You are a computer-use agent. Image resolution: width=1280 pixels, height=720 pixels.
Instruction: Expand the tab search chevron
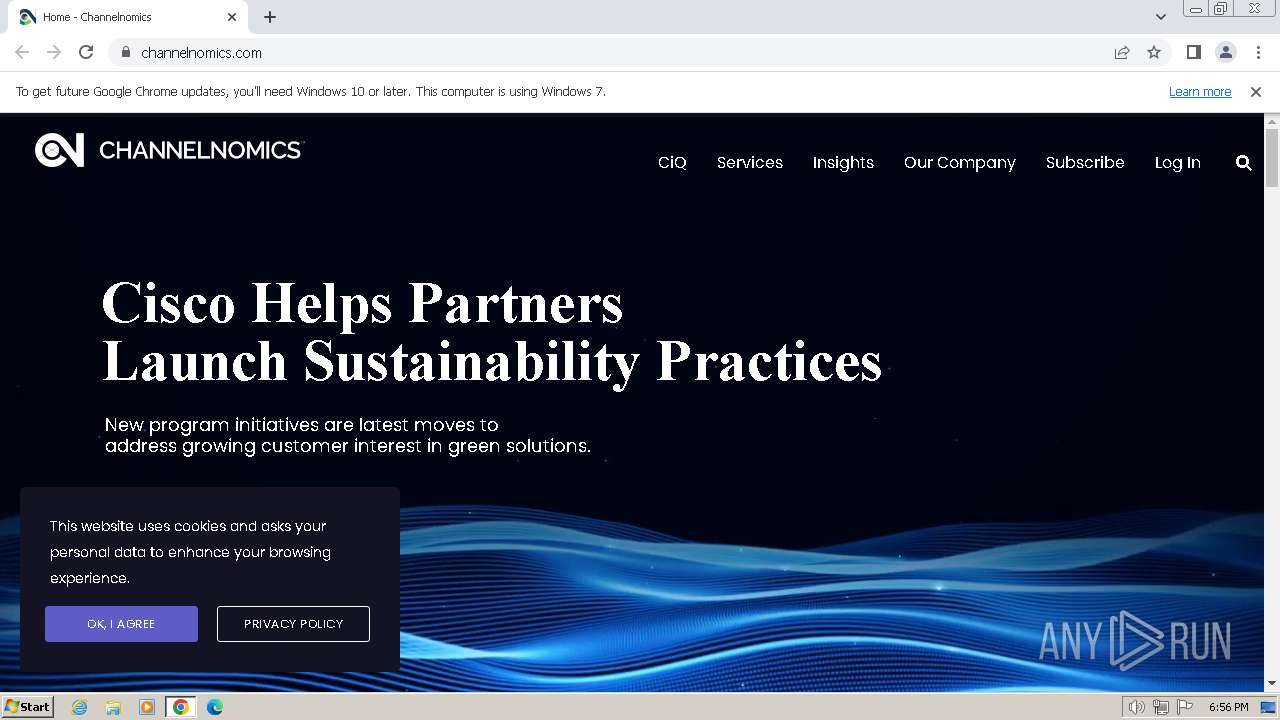(1160, 17)
